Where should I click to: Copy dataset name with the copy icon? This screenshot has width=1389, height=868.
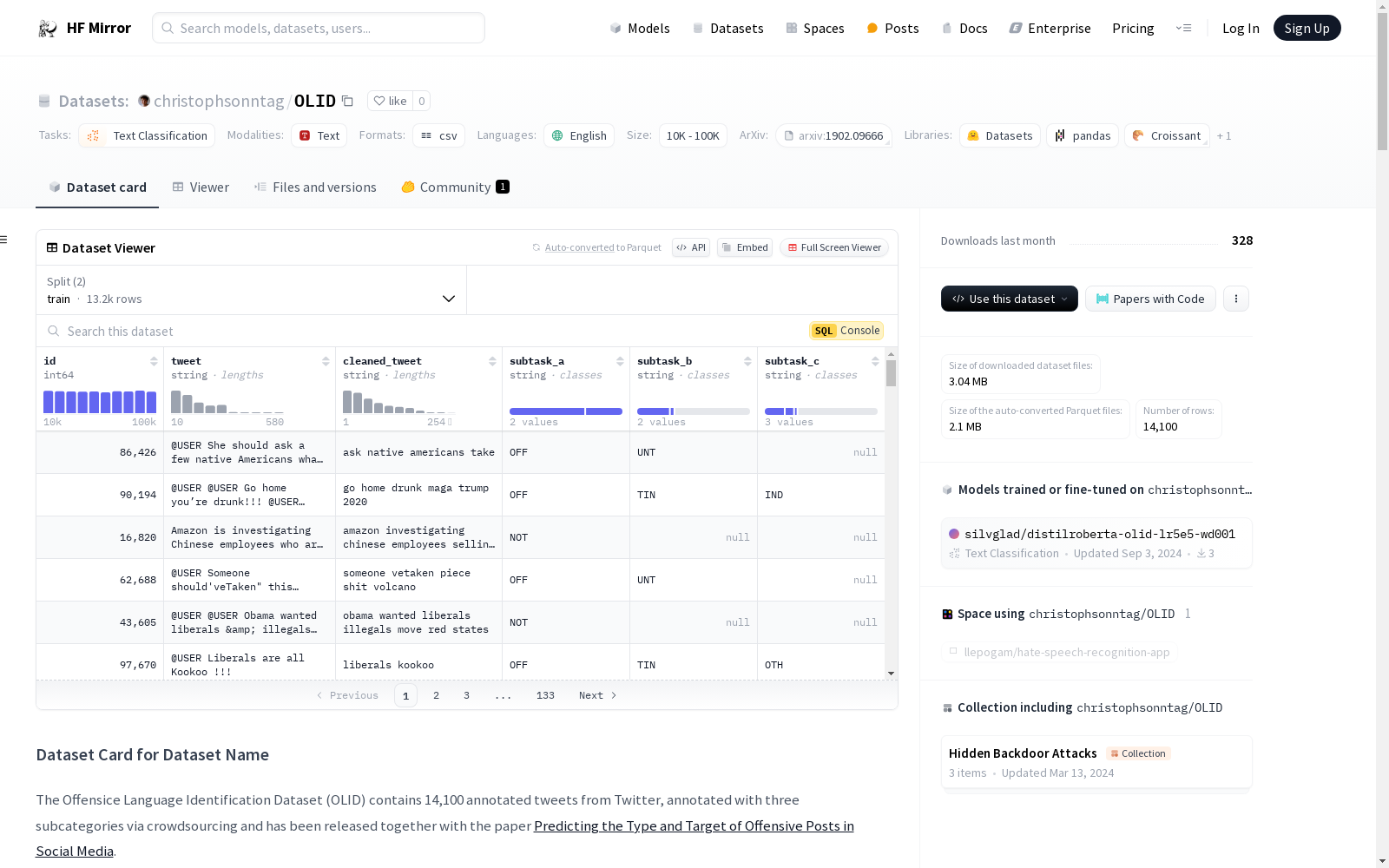(x=347, y=101)
